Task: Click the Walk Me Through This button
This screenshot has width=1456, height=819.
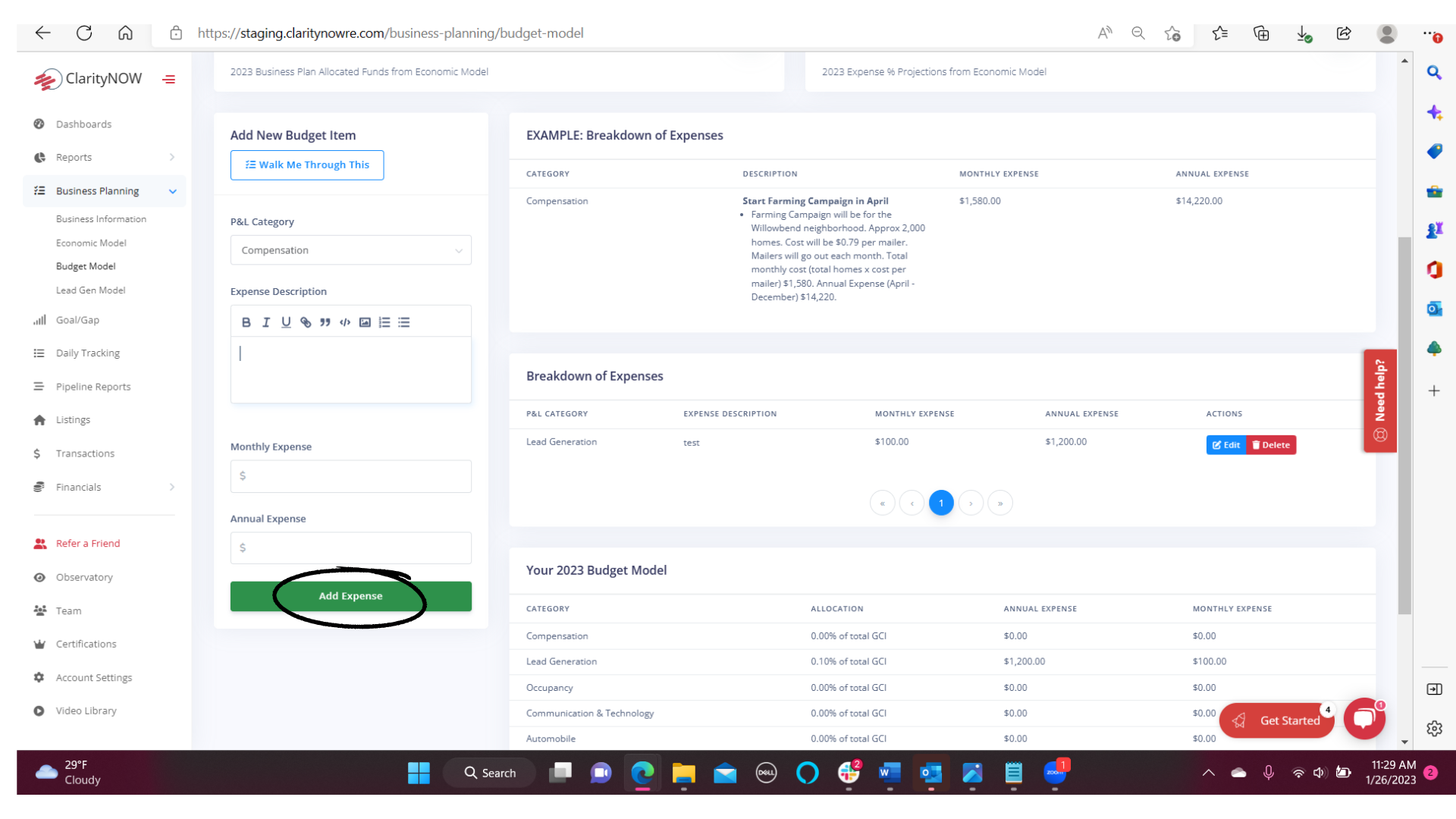Action: (x=306, y=164)
